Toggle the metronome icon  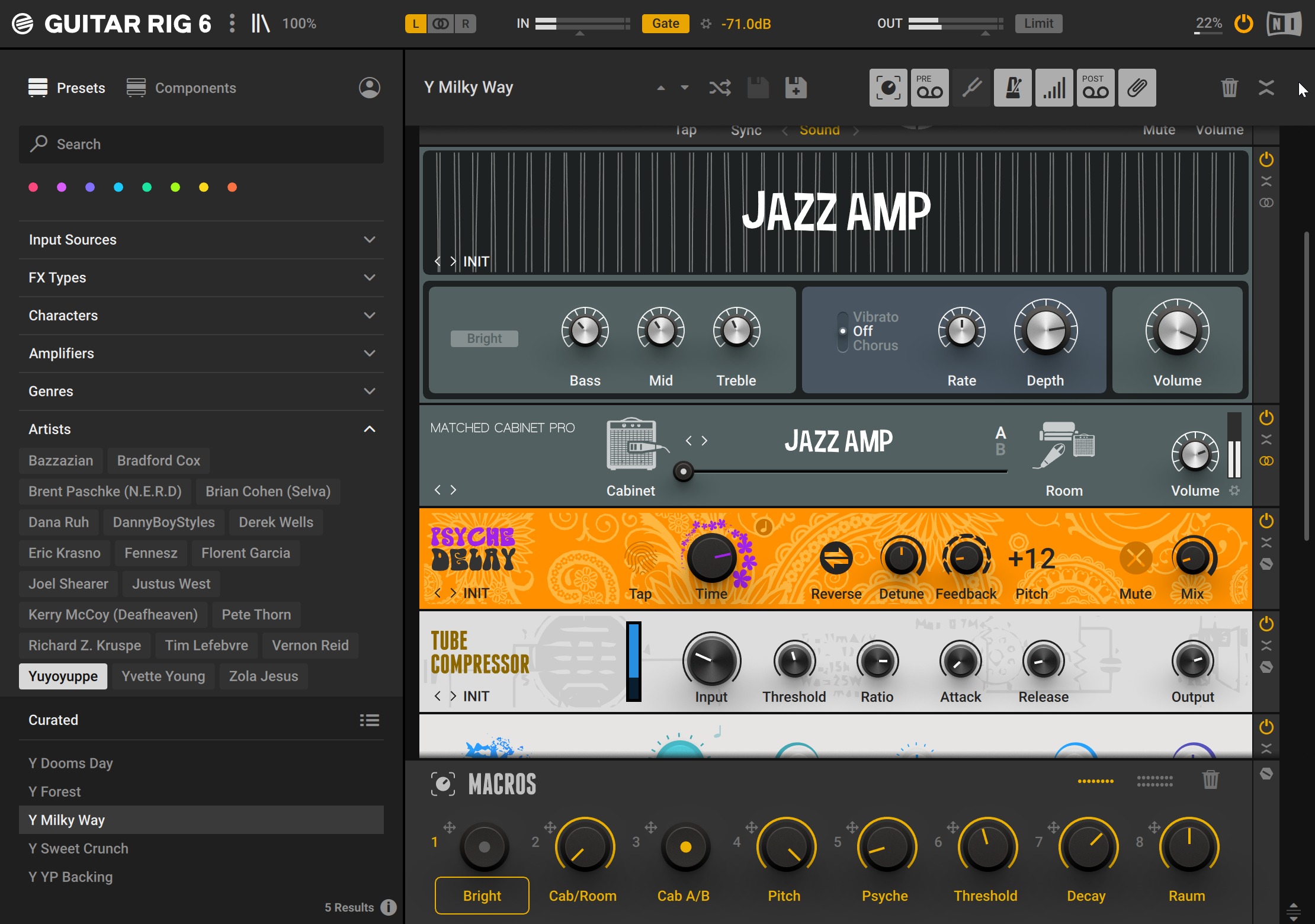[x=1012, y=88]
